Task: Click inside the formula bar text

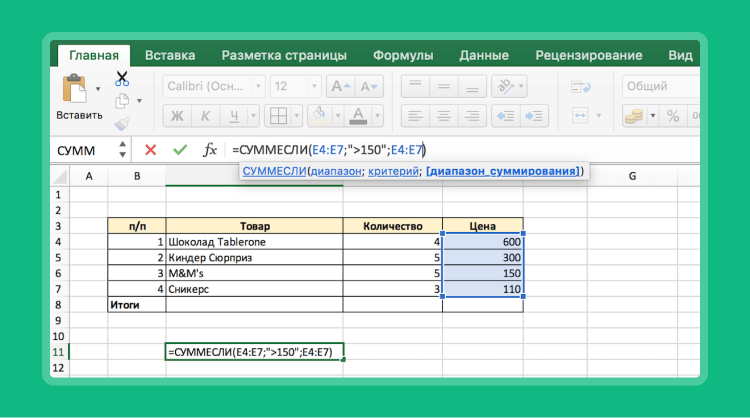Action: (329, 150)
